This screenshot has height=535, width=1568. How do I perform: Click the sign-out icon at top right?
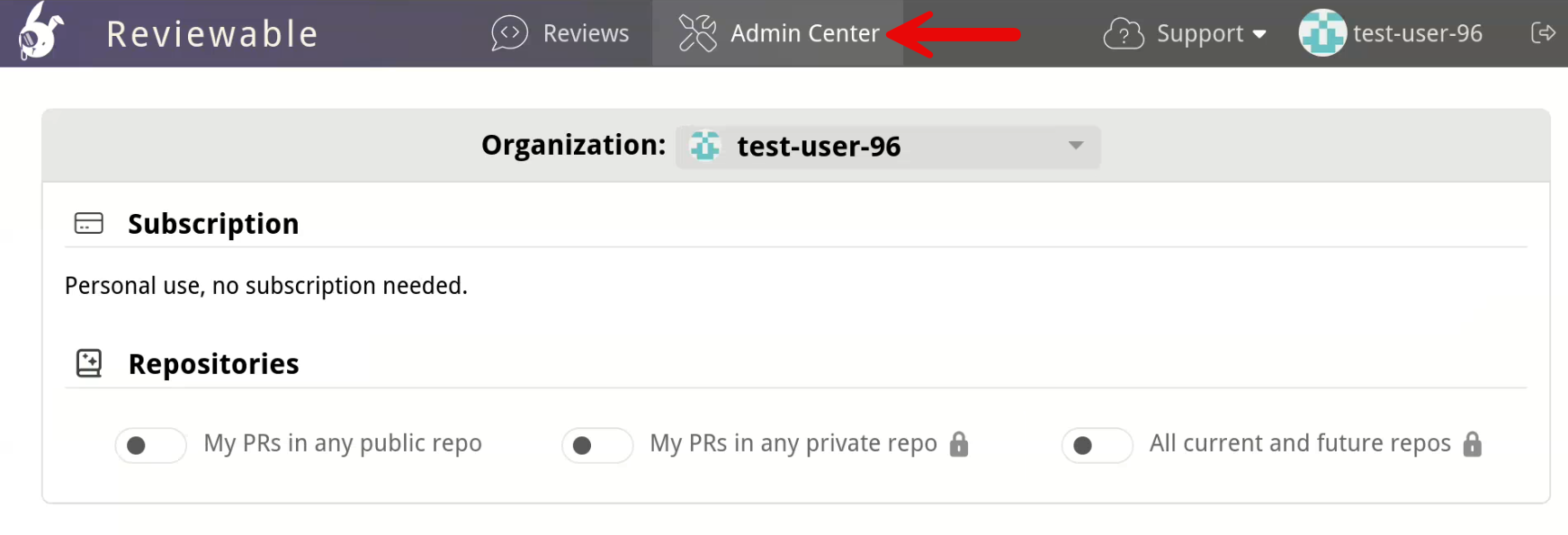[1544, 32]
